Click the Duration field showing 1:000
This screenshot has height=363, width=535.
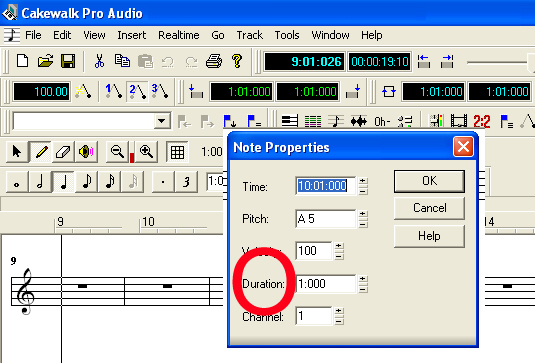click(x=325, y=284)
